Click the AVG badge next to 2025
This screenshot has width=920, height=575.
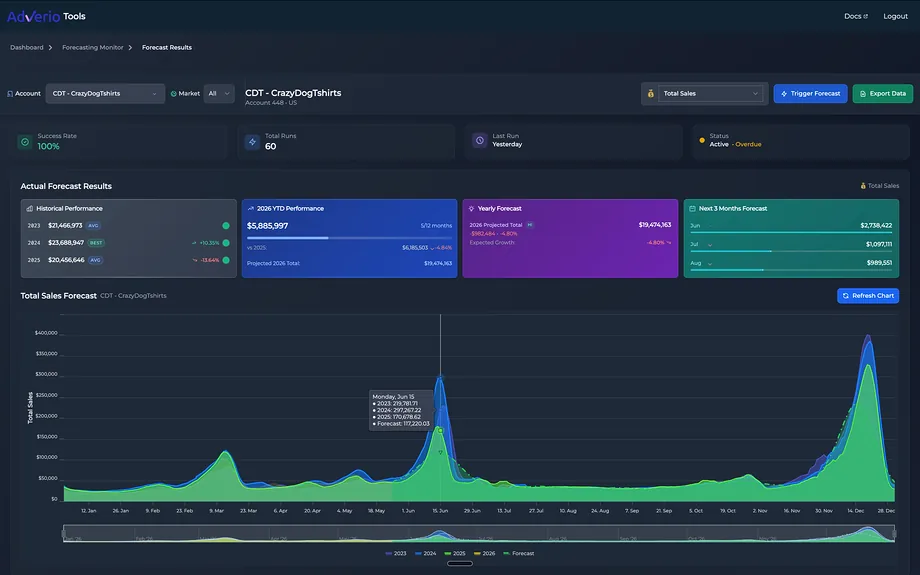click(96, 260)
